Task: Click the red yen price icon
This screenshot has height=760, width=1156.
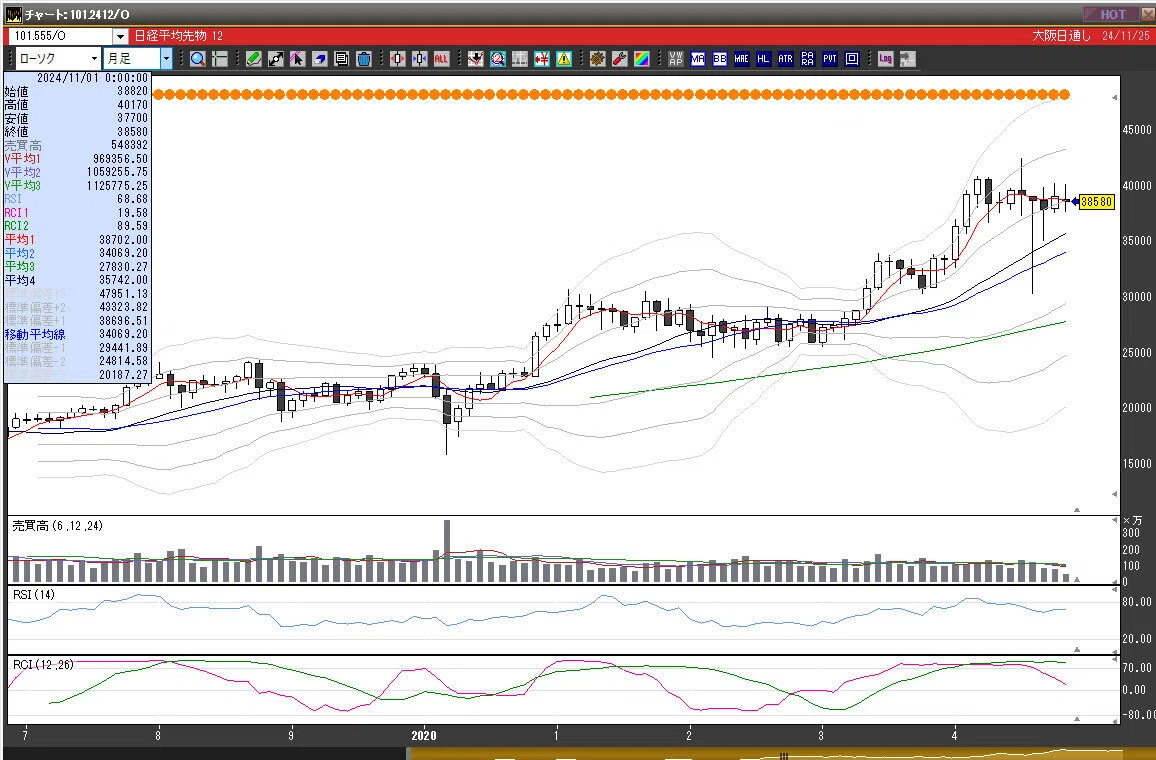Action: 542,59
